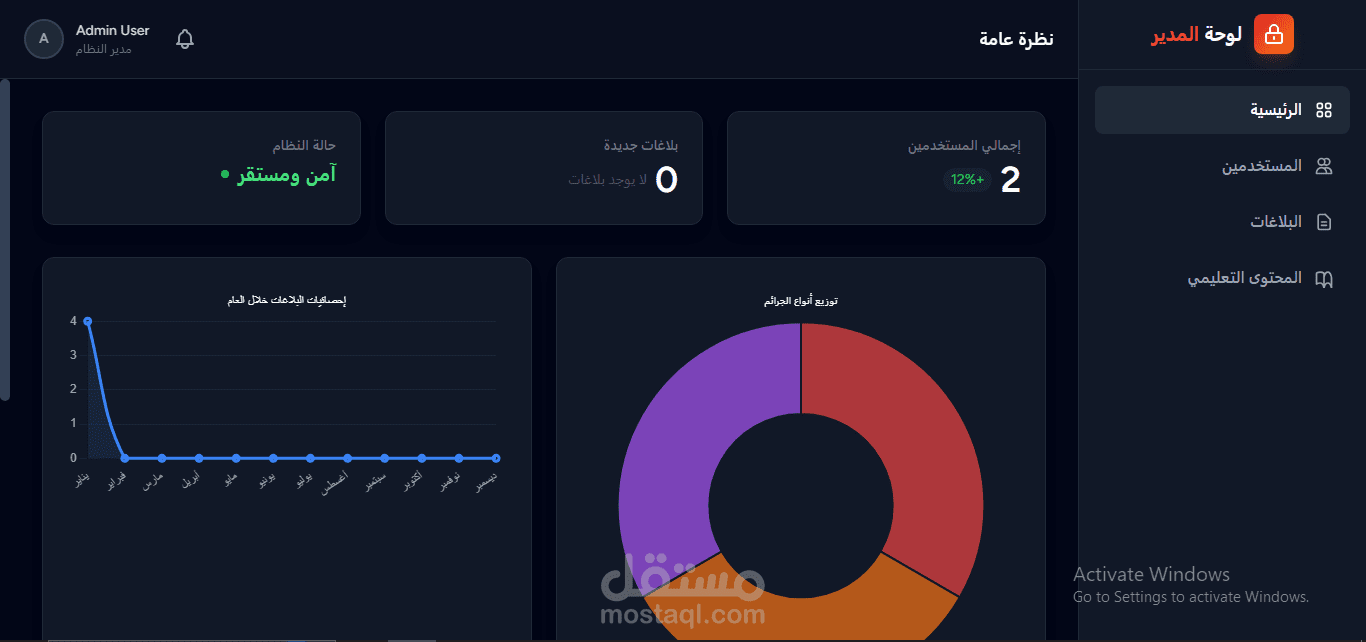The width and height of the screenshot is (1366, 642).
Task: Click the فبراير data point on line chart
Action: tap(125, 458)
